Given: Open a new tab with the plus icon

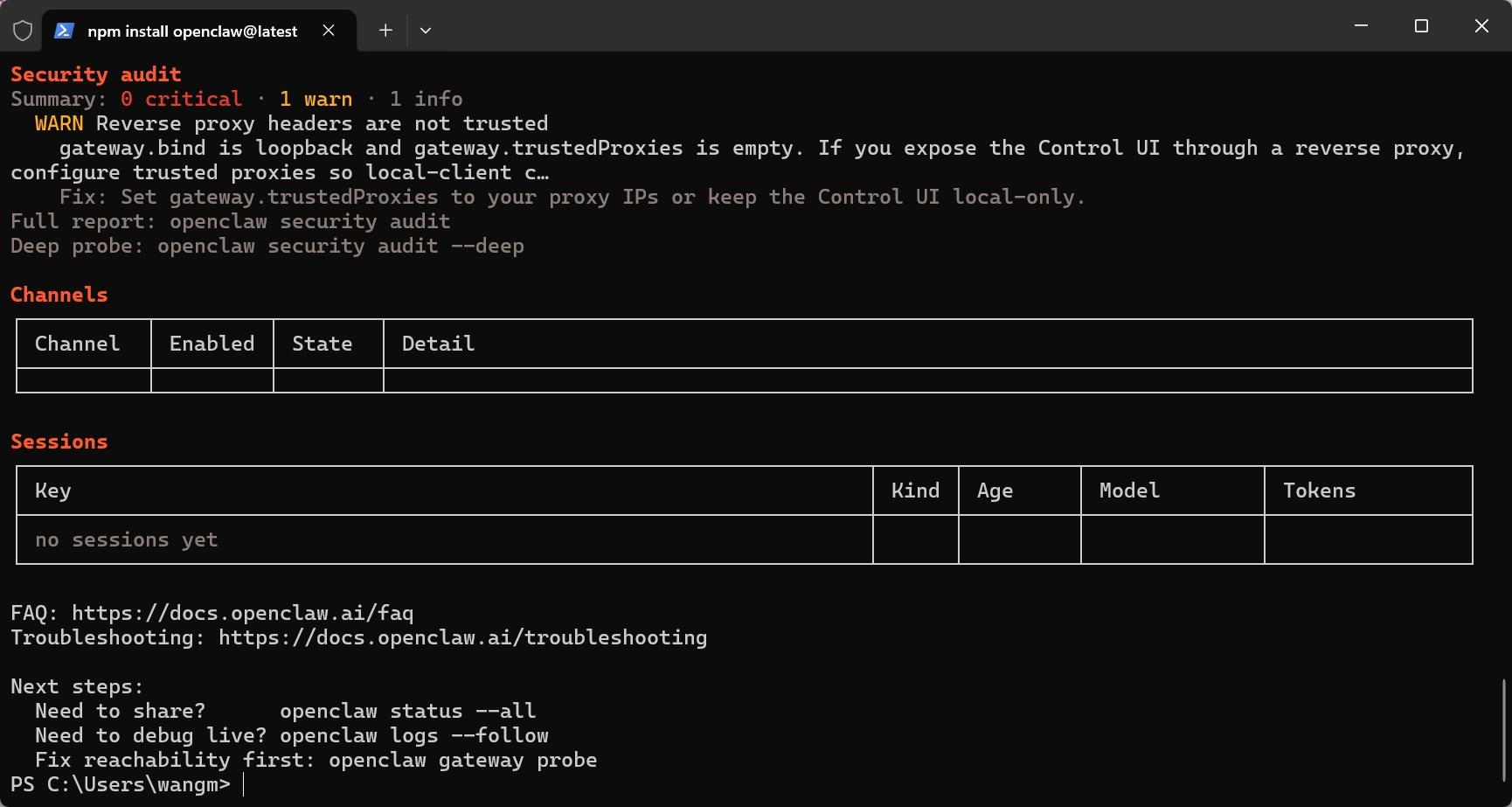Looking at the screenshot, I should tap(385, 31).
